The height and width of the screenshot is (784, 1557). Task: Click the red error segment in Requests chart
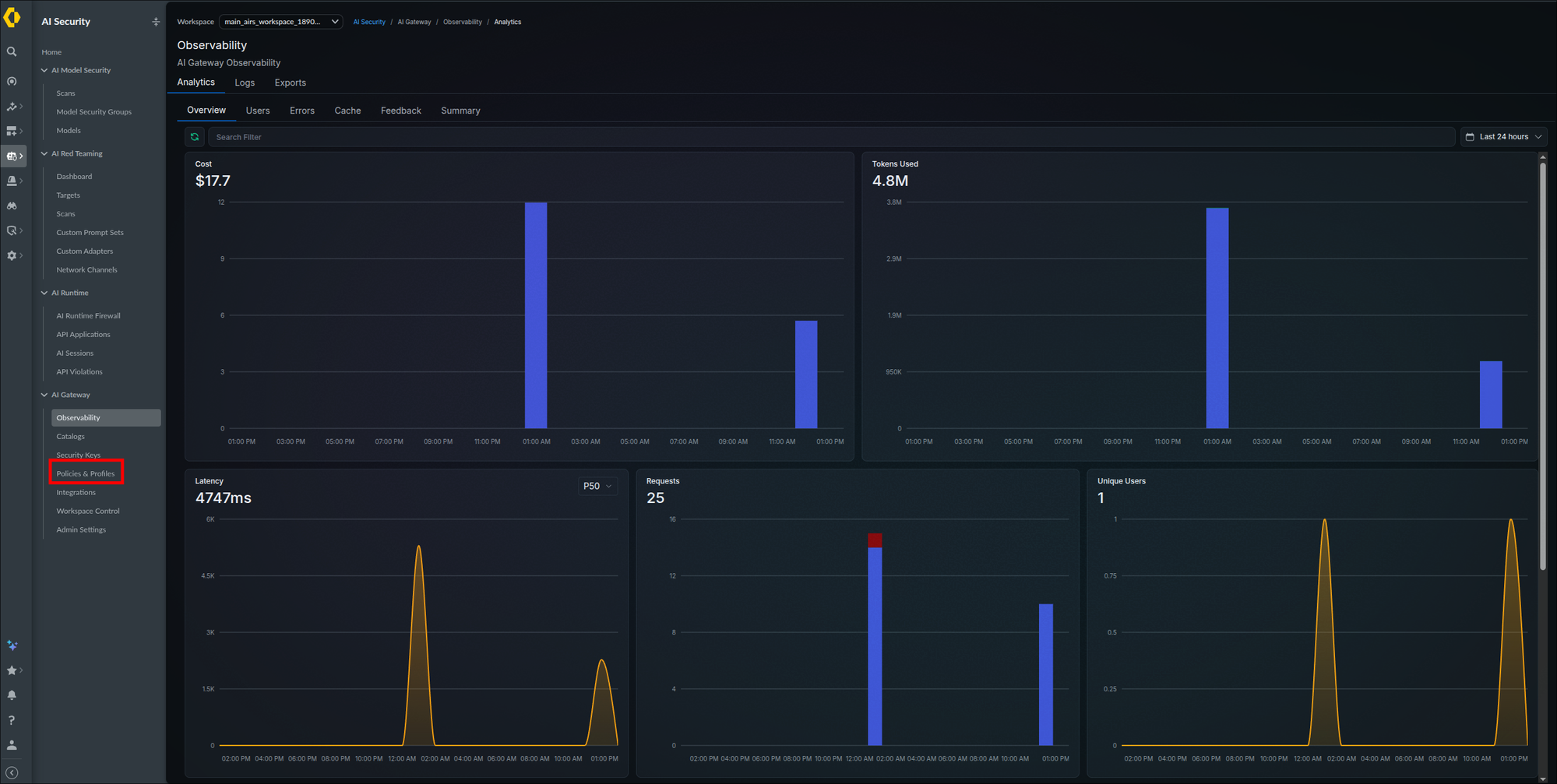coord(875,540)
